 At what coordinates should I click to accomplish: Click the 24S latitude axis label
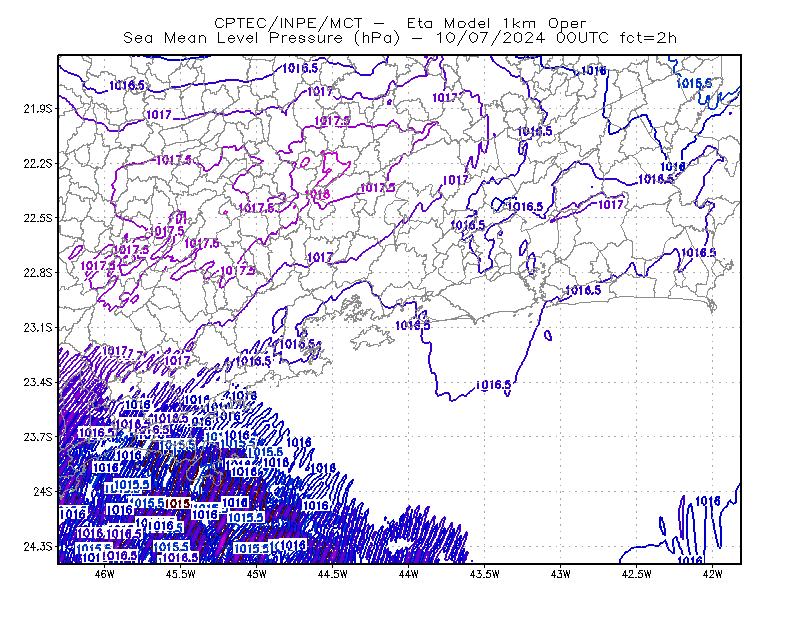(x=43, y=491)
